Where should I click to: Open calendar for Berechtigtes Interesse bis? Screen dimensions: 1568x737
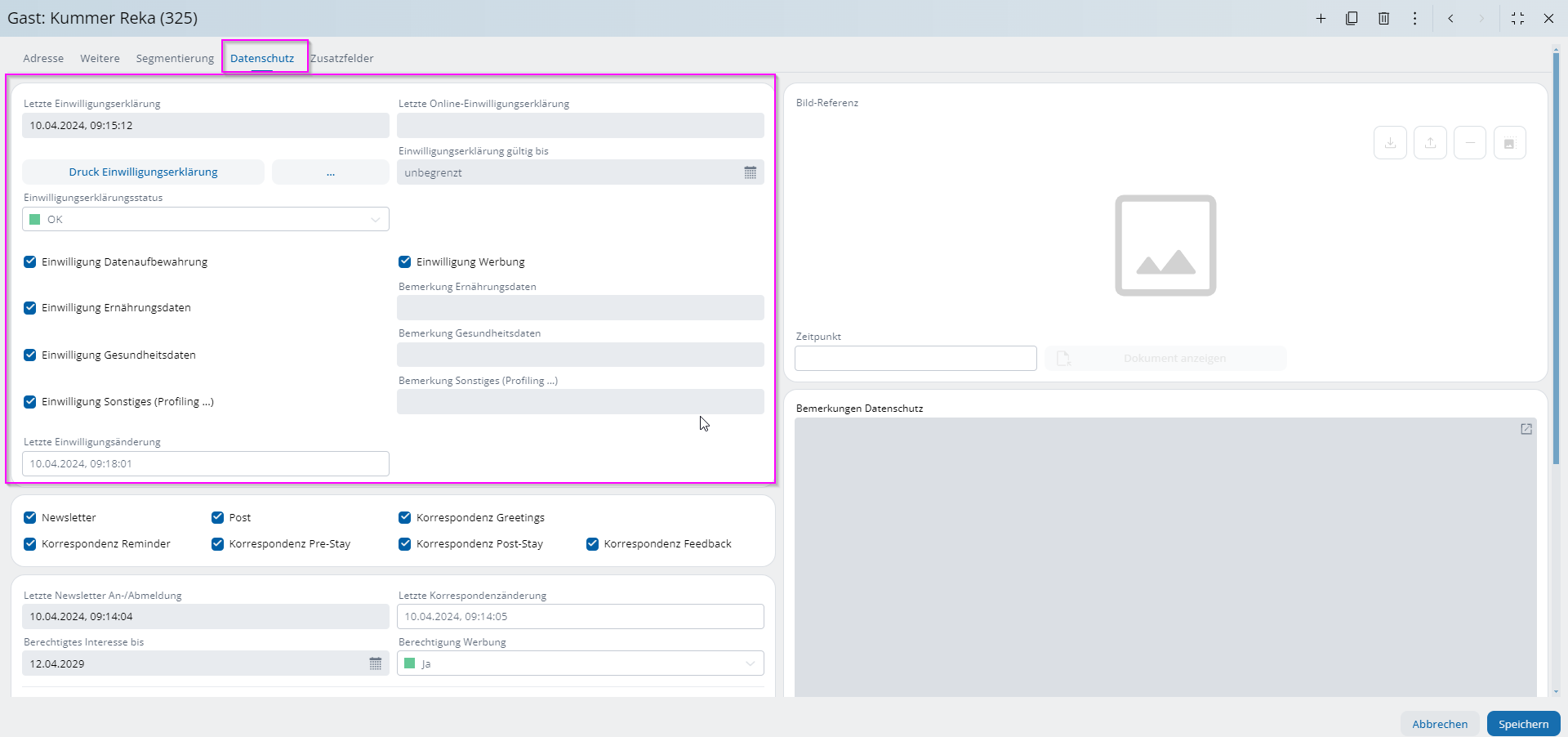point(376,663)
